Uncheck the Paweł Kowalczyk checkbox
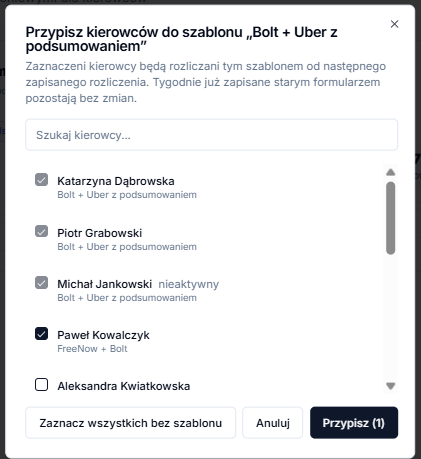This screenshot has width=421, height=459. (42, 334)
